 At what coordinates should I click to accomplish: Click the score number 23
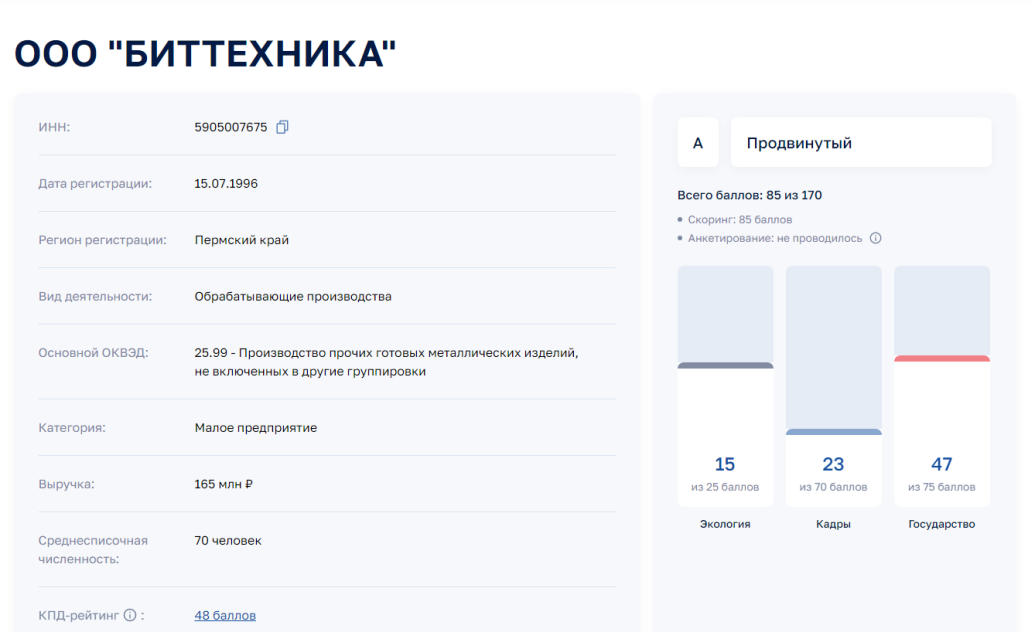833,464
